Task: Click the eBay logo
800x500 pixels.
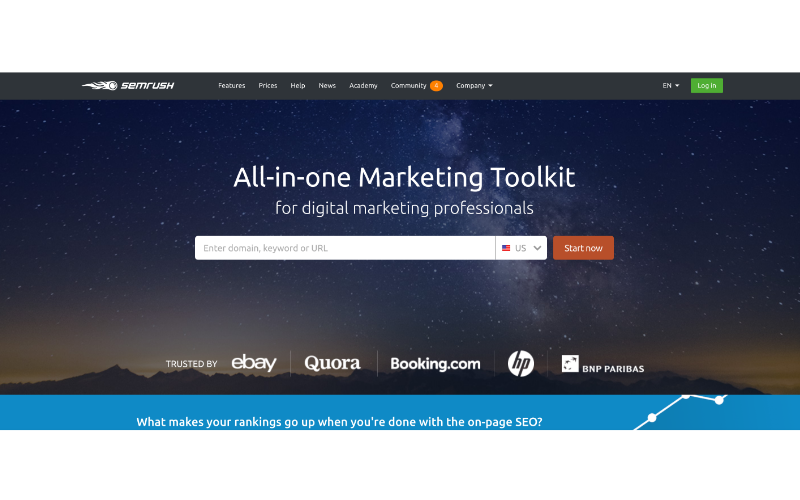Action: click(254, 363)
